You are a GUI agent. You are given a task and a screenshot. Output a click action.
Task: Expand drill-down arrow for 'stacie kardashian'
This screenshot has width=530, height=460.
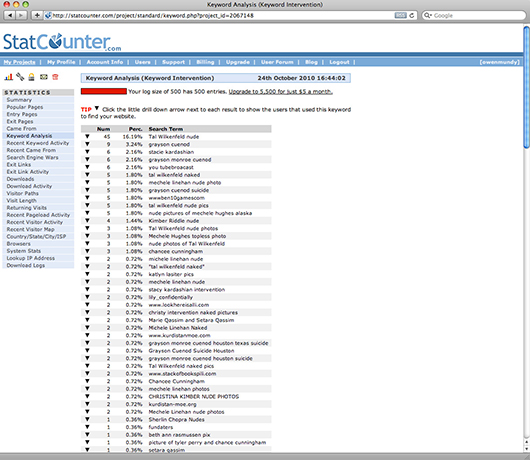(x=87, y=152)
